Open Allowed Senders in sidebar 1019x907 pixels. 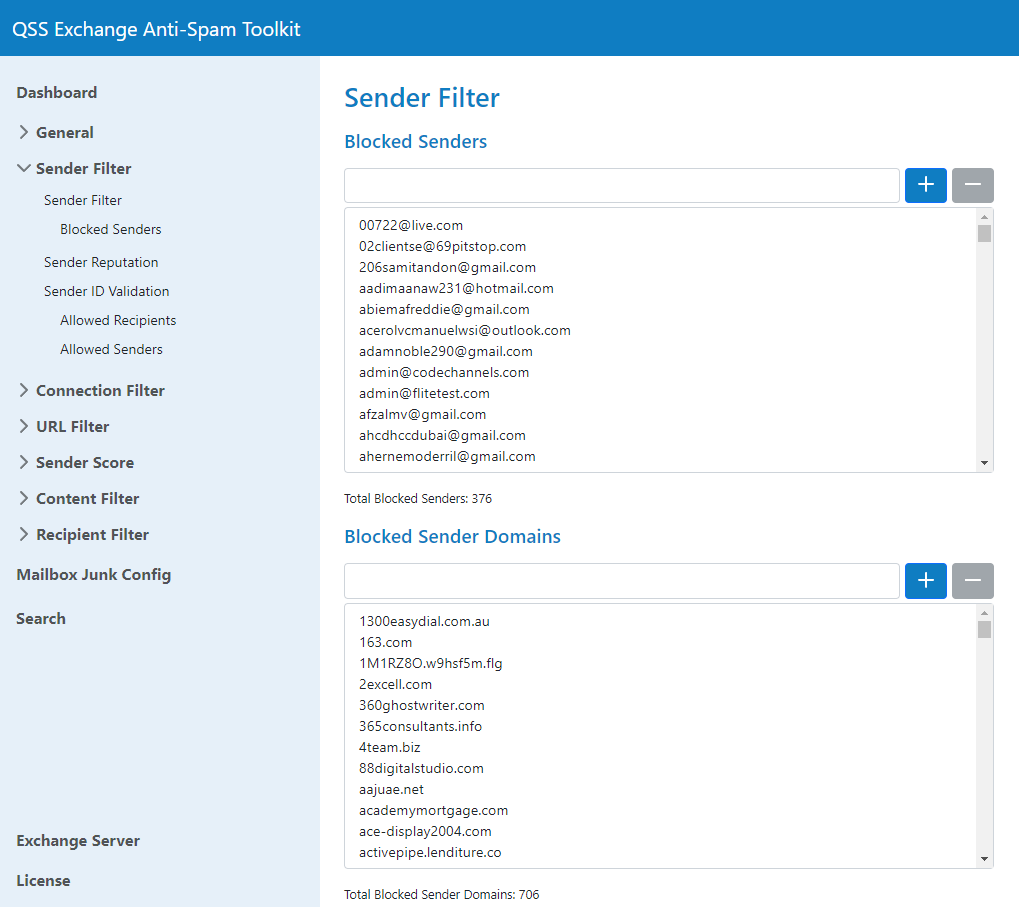click(x=111, y=350)
